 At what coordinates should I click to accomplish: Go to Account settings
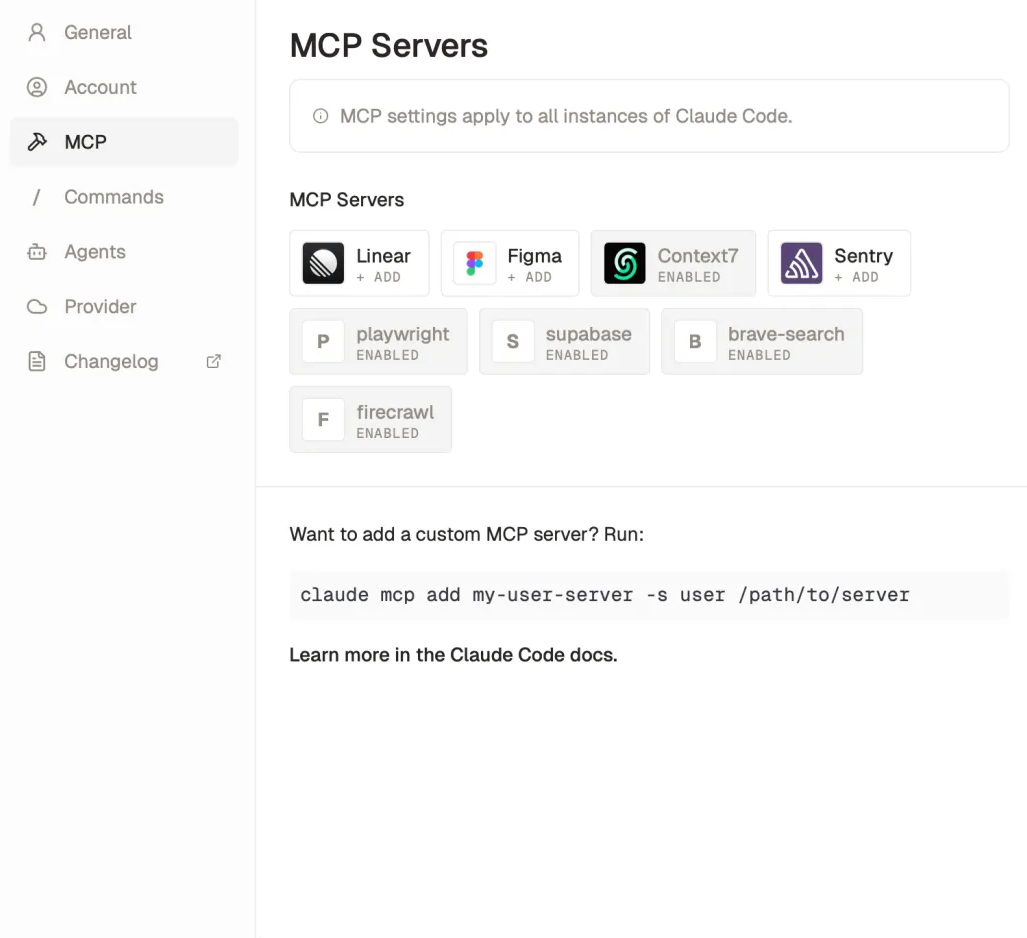click(x=124, y=87)
